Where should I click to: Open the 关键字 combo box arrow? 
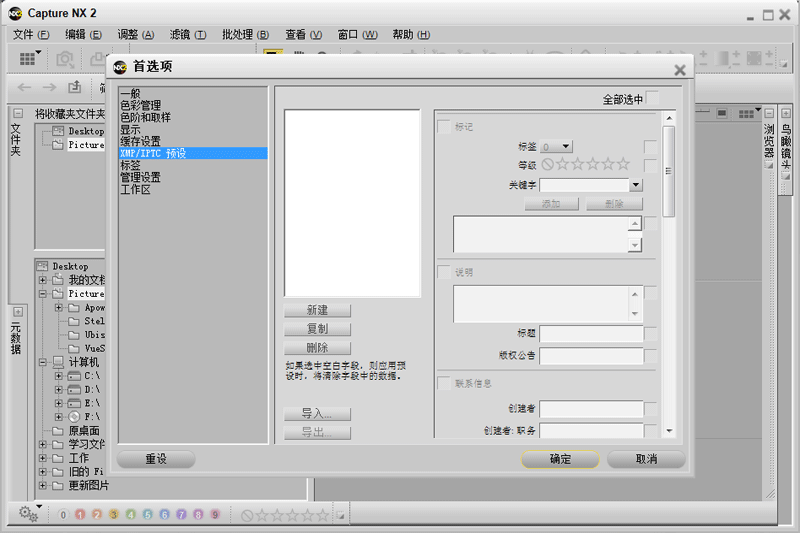point(636,185)
